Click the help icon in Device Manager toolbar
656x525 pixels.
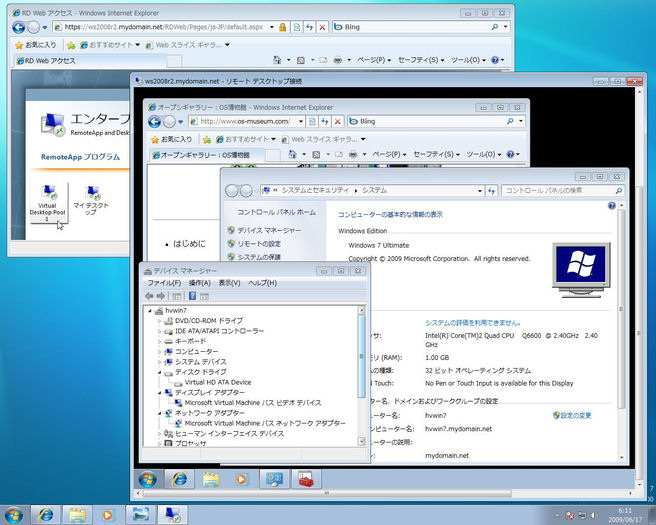(192, 296)
